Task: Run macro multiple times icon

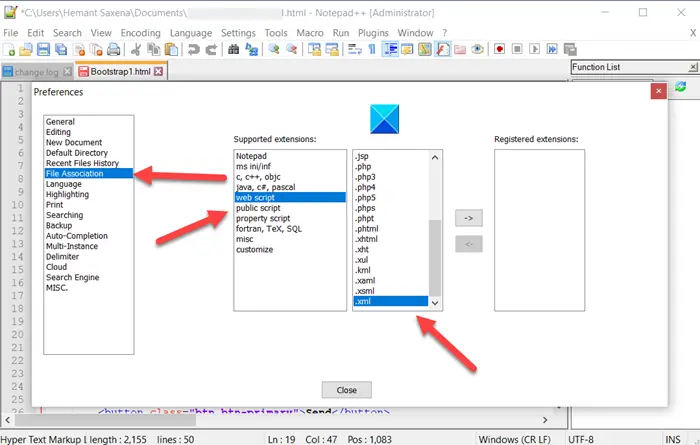Action: 552,49
